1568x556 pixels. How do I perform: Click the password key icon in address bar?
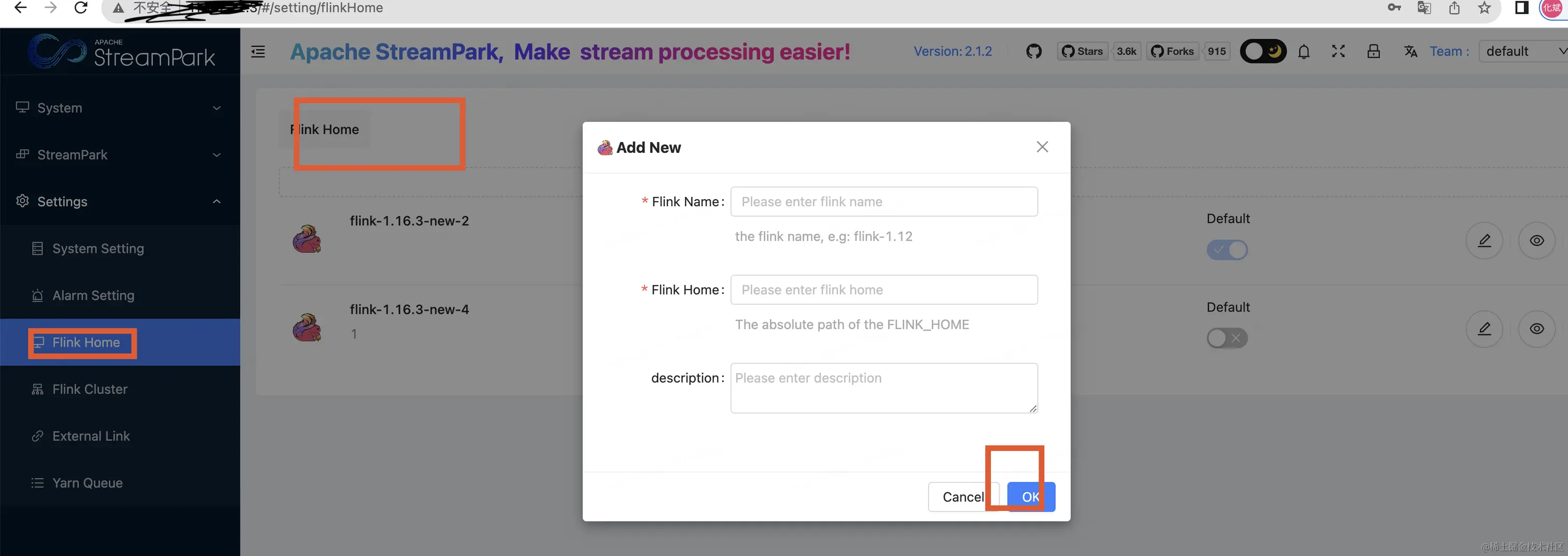[x=1394, y=8]
